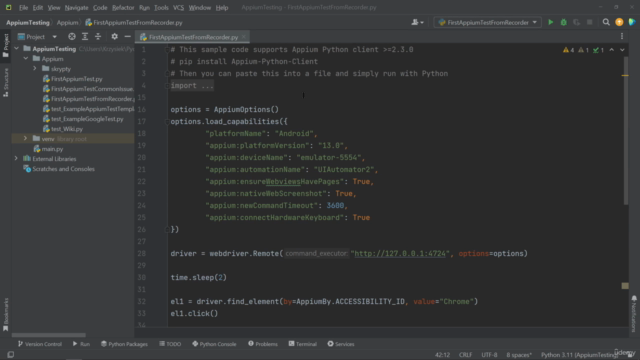Open Project panel gear options

(x=114, y=37)
